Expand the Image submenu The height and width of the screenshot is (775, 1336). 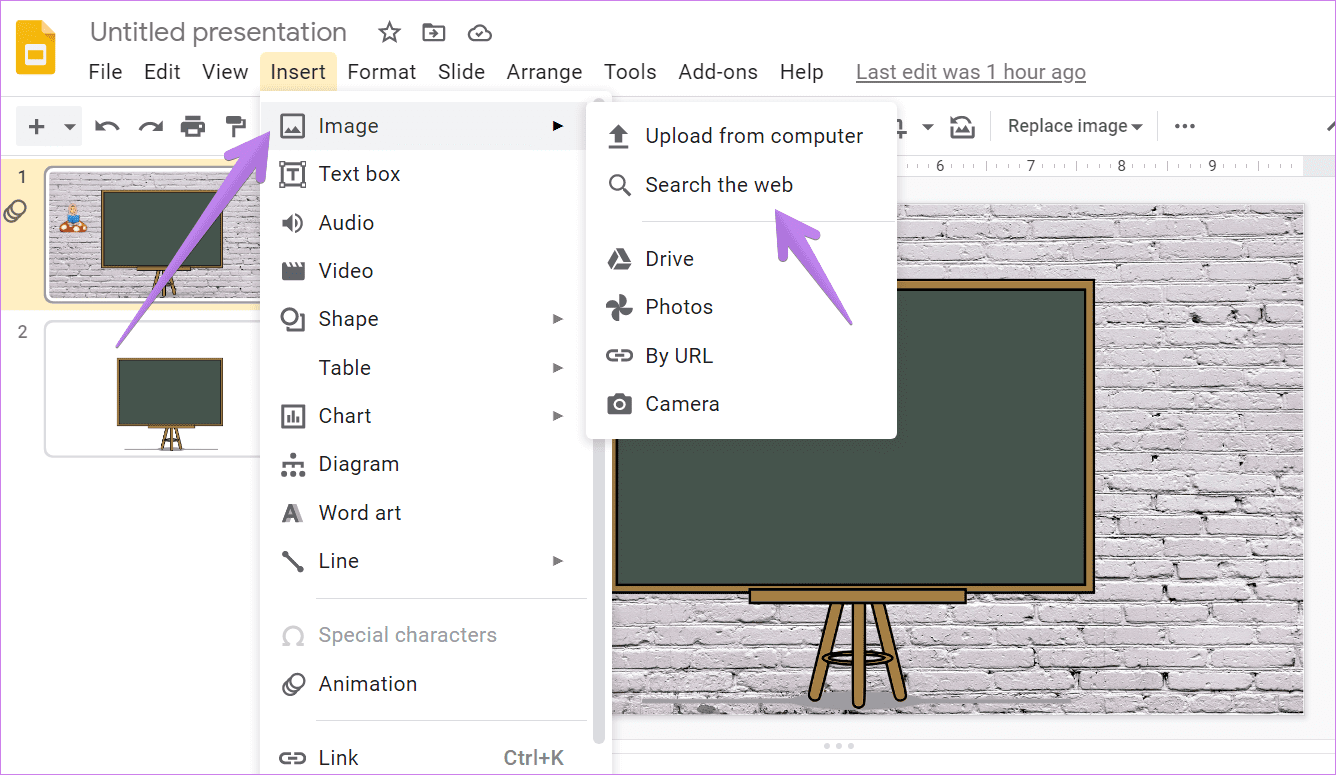pos(423,126)
